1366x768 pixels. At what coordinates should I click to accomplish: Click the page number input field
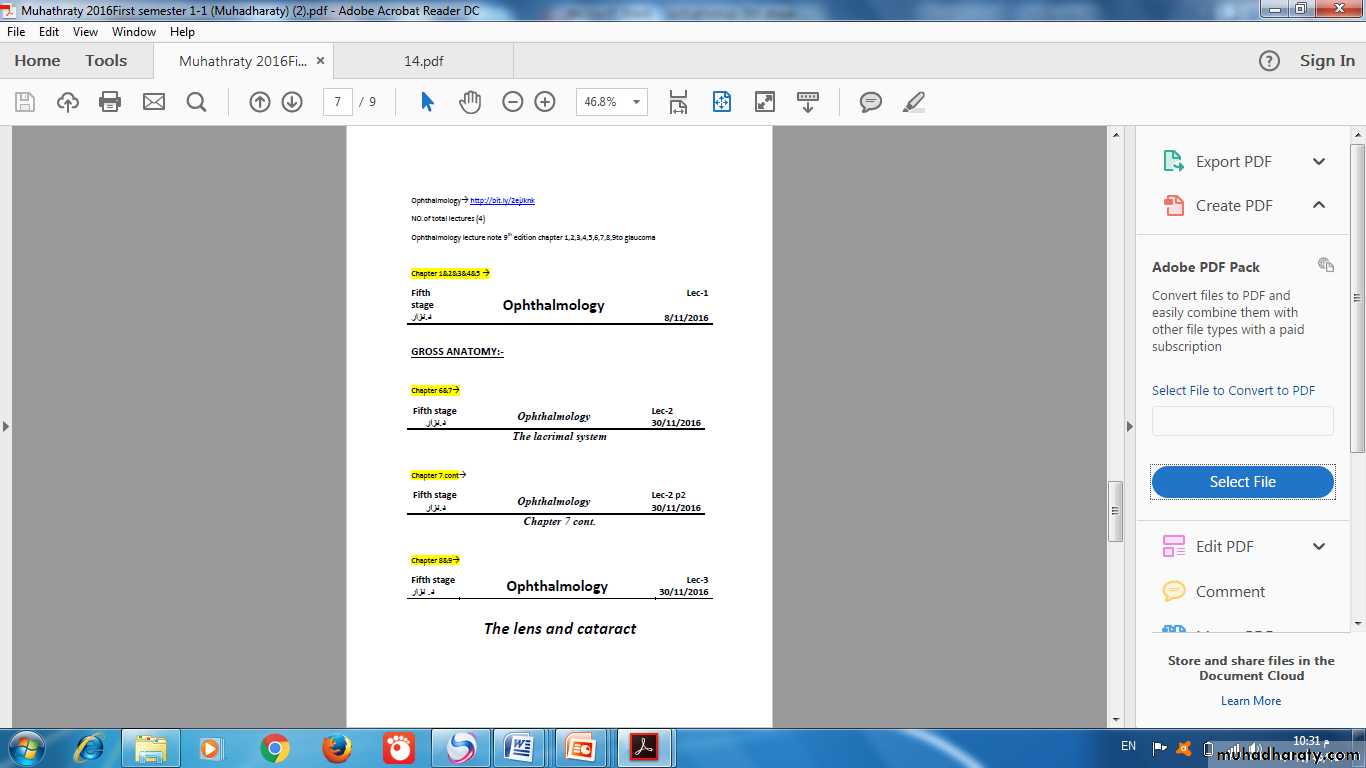click(x=338, y=102)
